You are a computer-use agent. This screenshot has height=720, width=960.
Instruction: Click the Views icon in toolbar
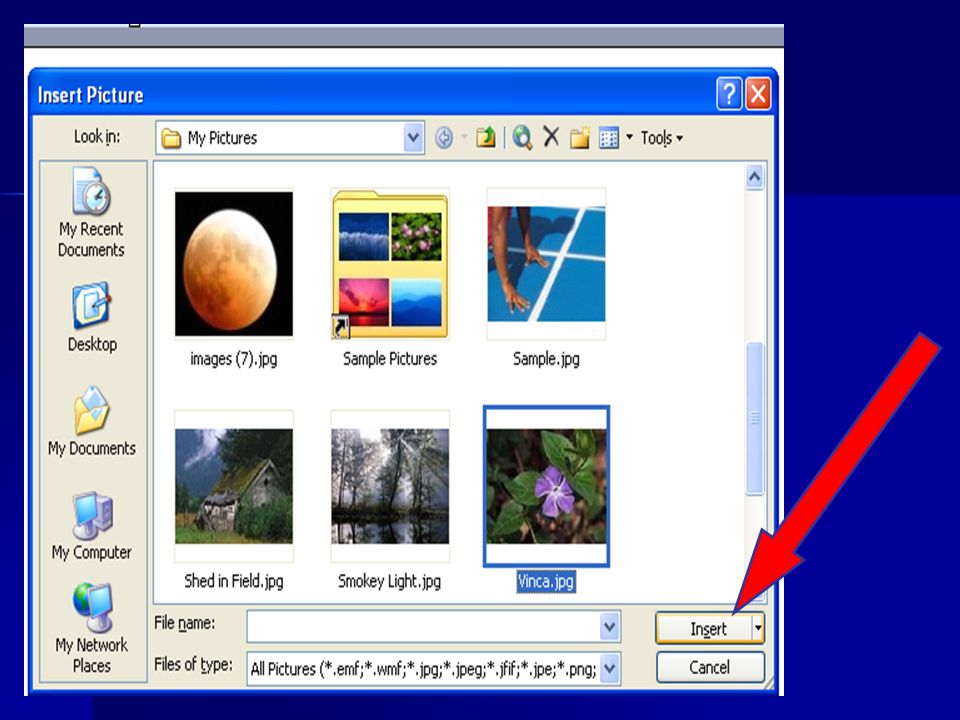(609, 138)
